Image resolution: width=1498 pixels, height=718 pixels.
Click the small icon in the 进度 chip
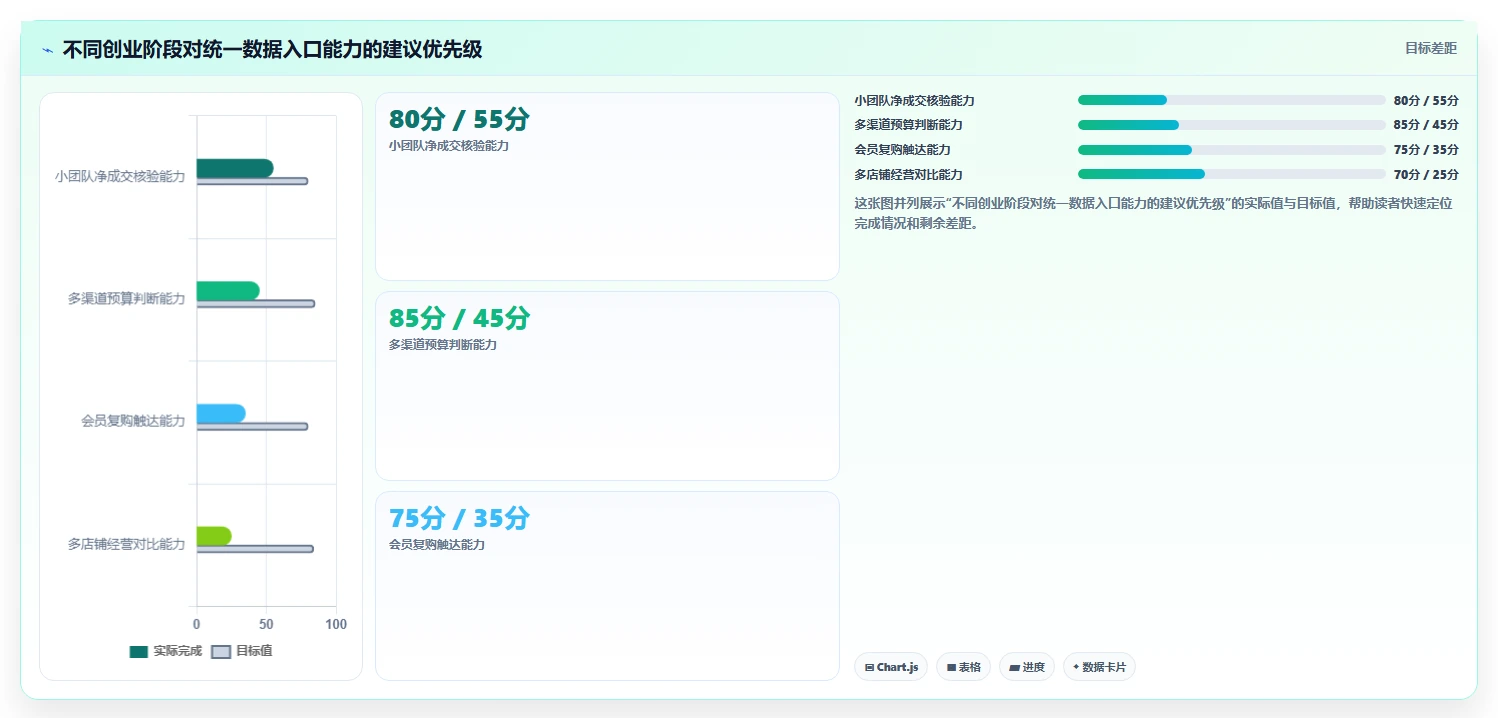(x=1014, y=667)
